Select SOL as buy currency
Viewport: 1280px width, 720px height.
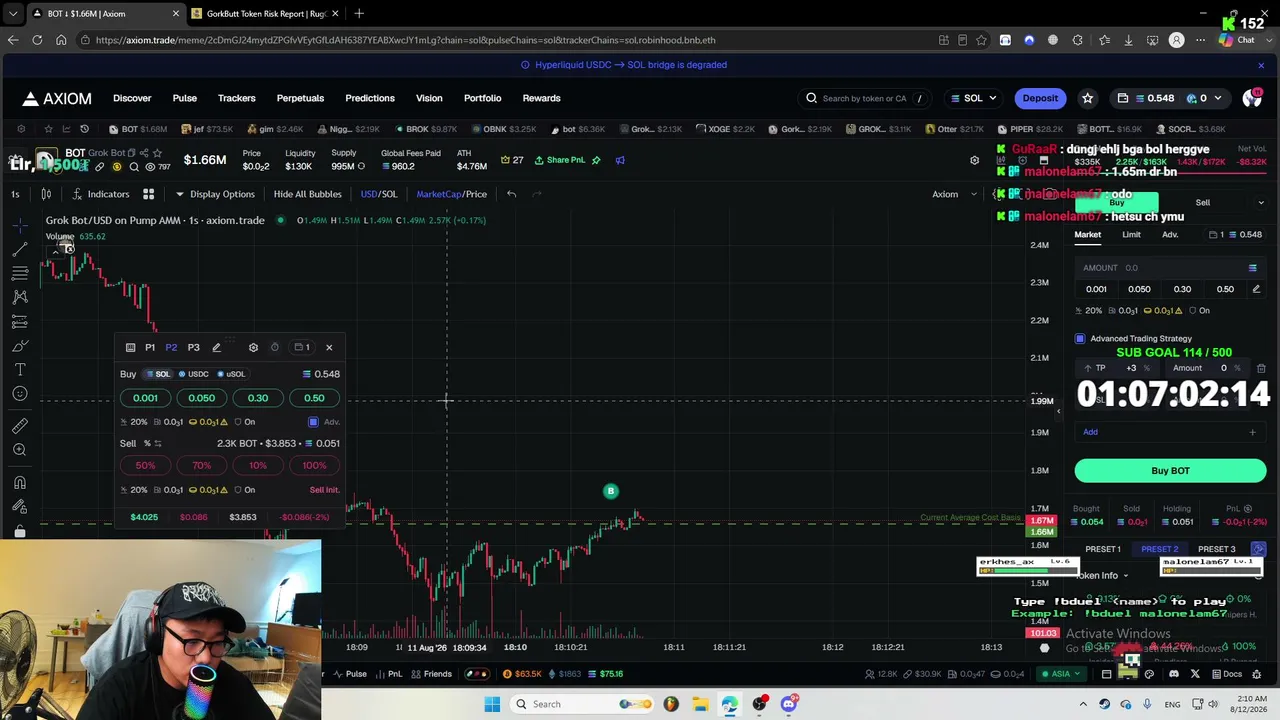point(158,374)
